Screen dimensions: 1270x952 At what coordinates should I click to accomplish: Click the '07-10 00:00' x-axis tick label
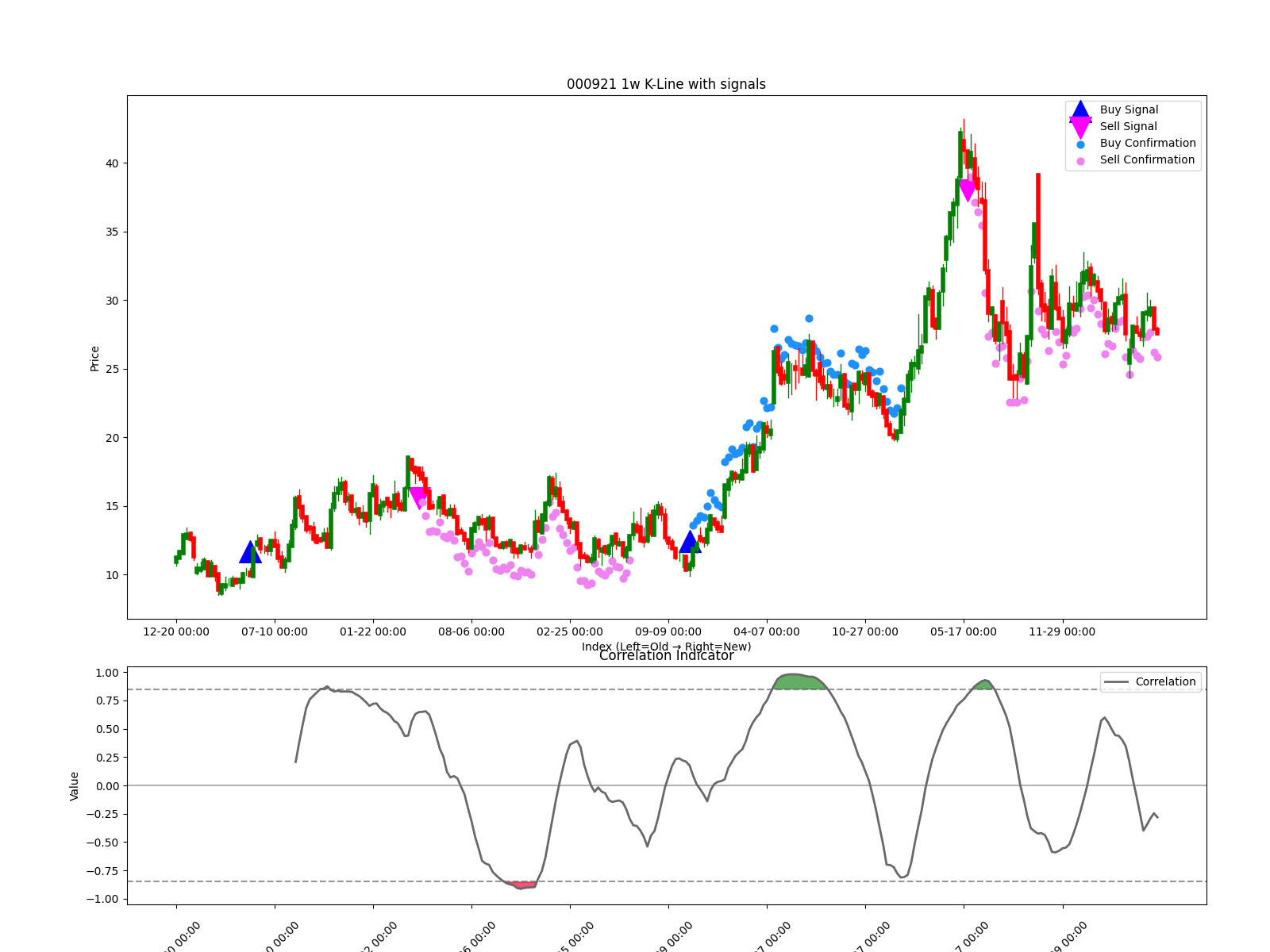pos(275,631)
